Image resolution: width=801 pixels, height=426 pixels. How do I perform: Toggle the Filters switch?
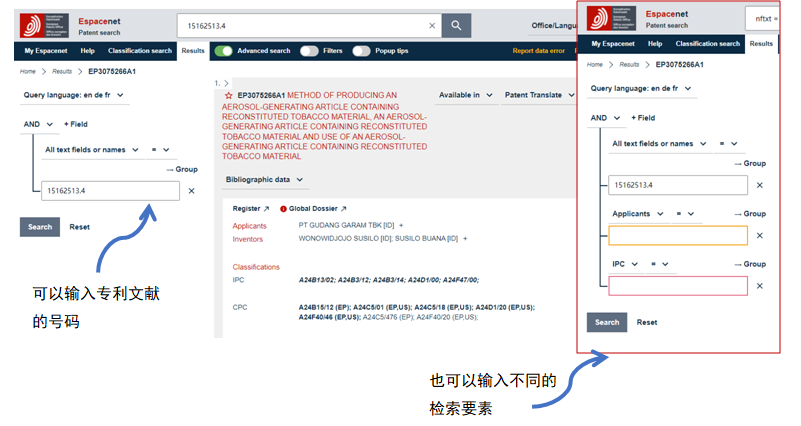309,51
